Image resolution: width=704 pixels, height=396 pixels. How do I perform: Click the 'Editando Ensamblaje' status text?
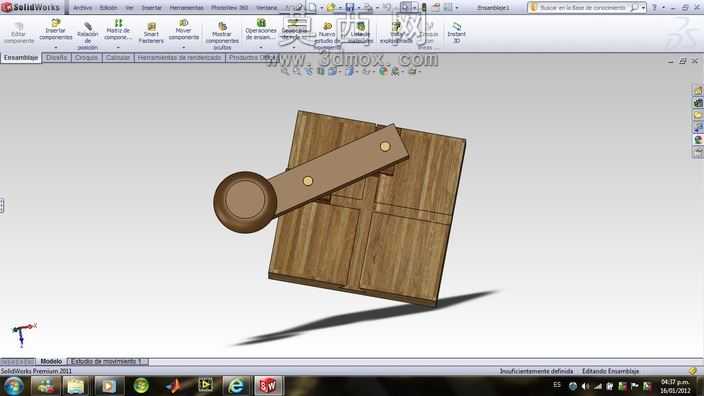click(610, 371)
